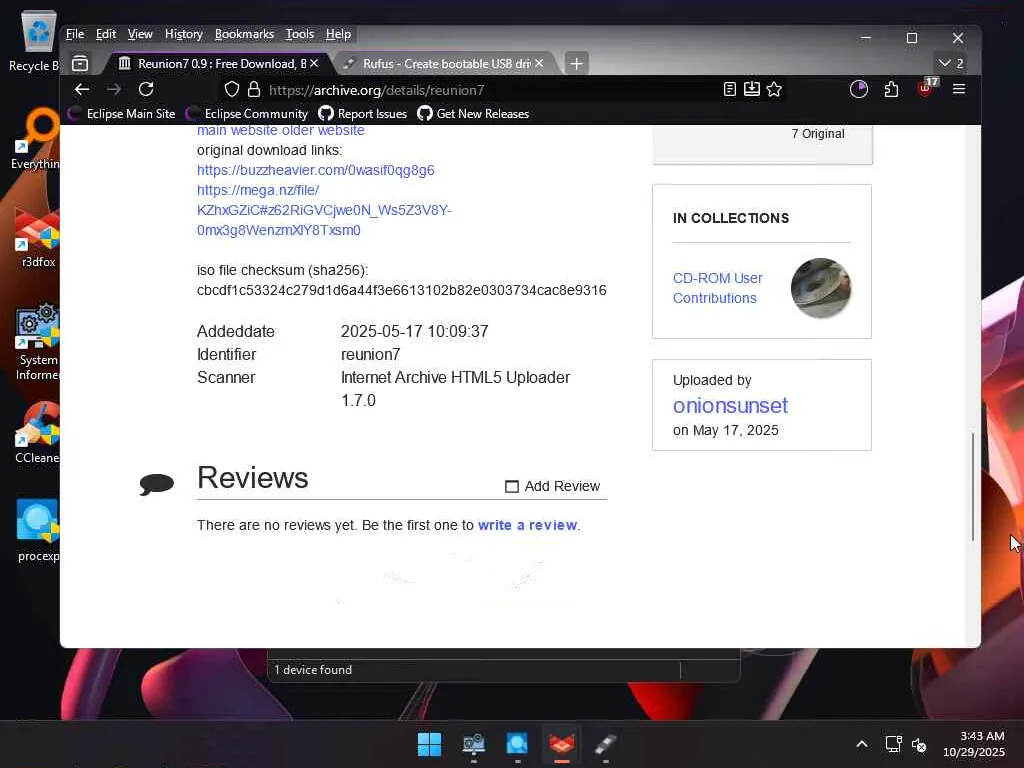
Task: Open the hamburger application menu
Action: click(x=959, y=89)
